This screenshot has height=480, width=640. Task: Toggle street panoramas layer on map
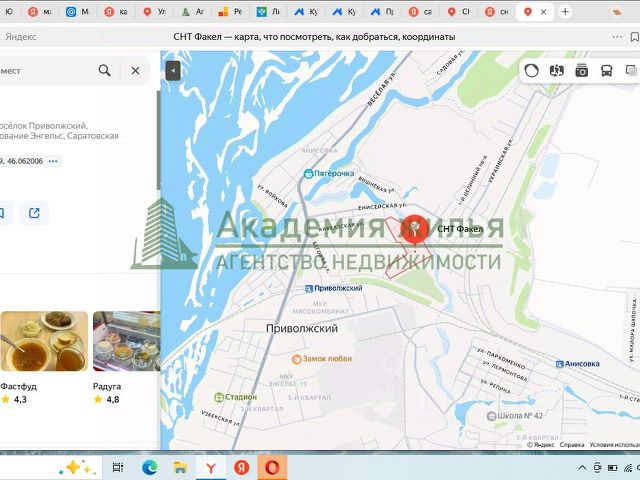point(557,71)
